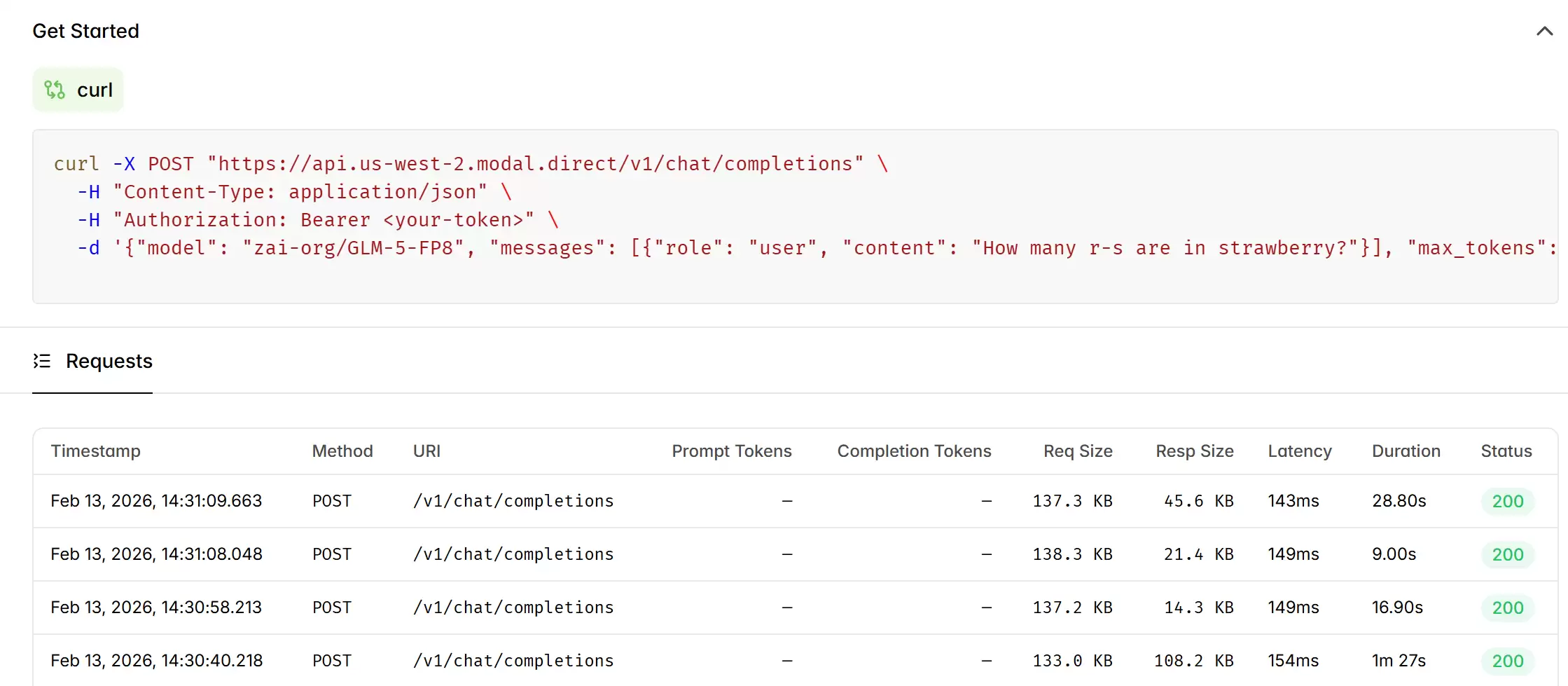Click the Get Started heading
The width and height of the screenshot is (1568, 686).
pos(85,31)
